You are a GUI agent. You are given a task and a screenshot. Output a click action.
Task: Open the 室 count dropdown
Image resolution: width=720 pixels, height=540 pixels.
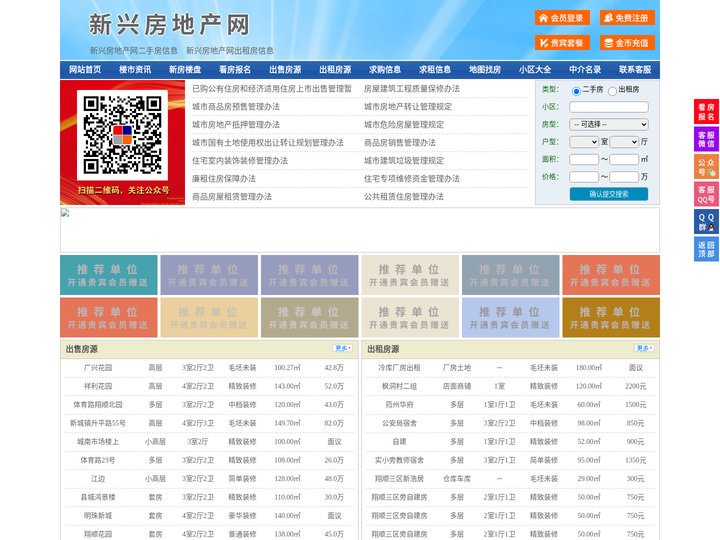coord(584,142)
